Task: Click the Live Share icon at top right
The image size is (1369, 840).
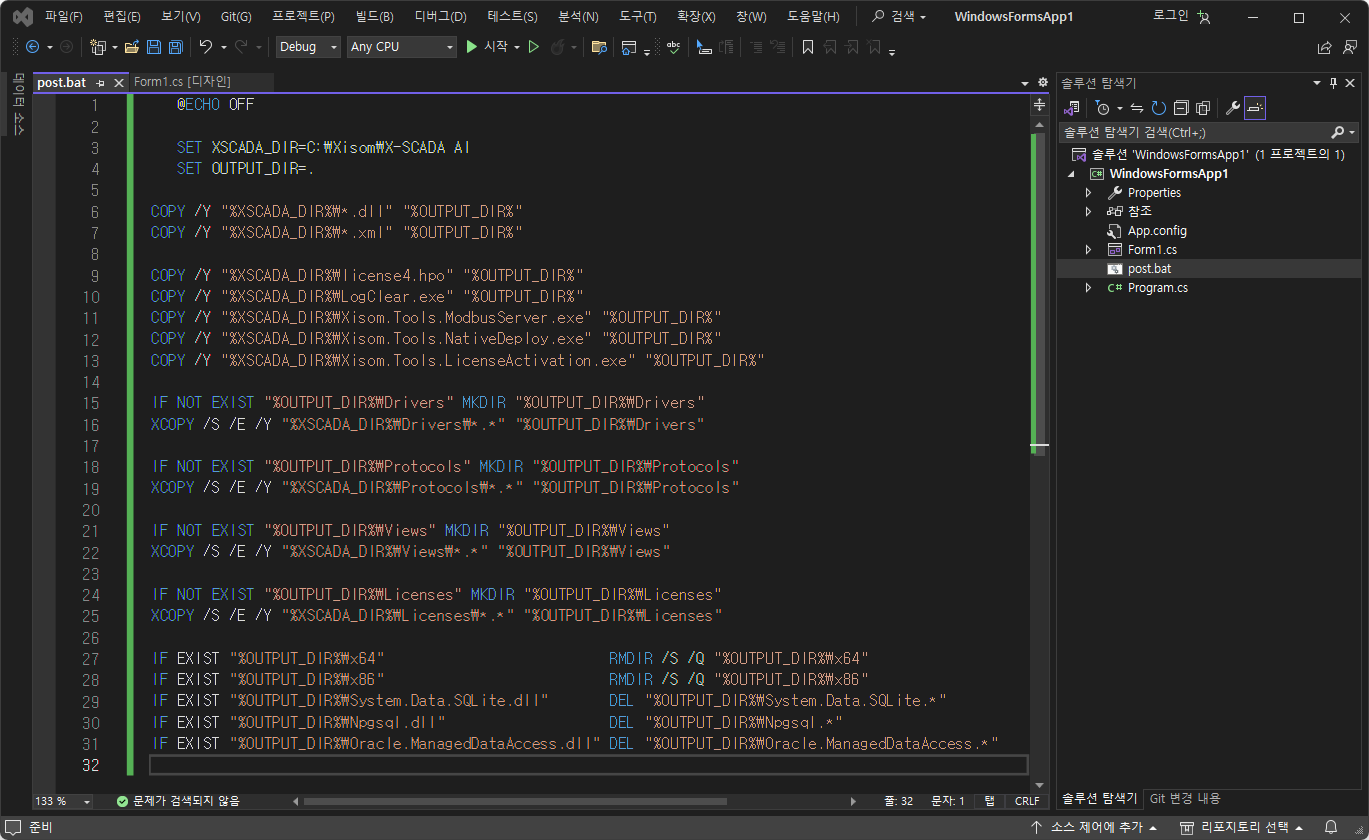Action: [1324, 47]
